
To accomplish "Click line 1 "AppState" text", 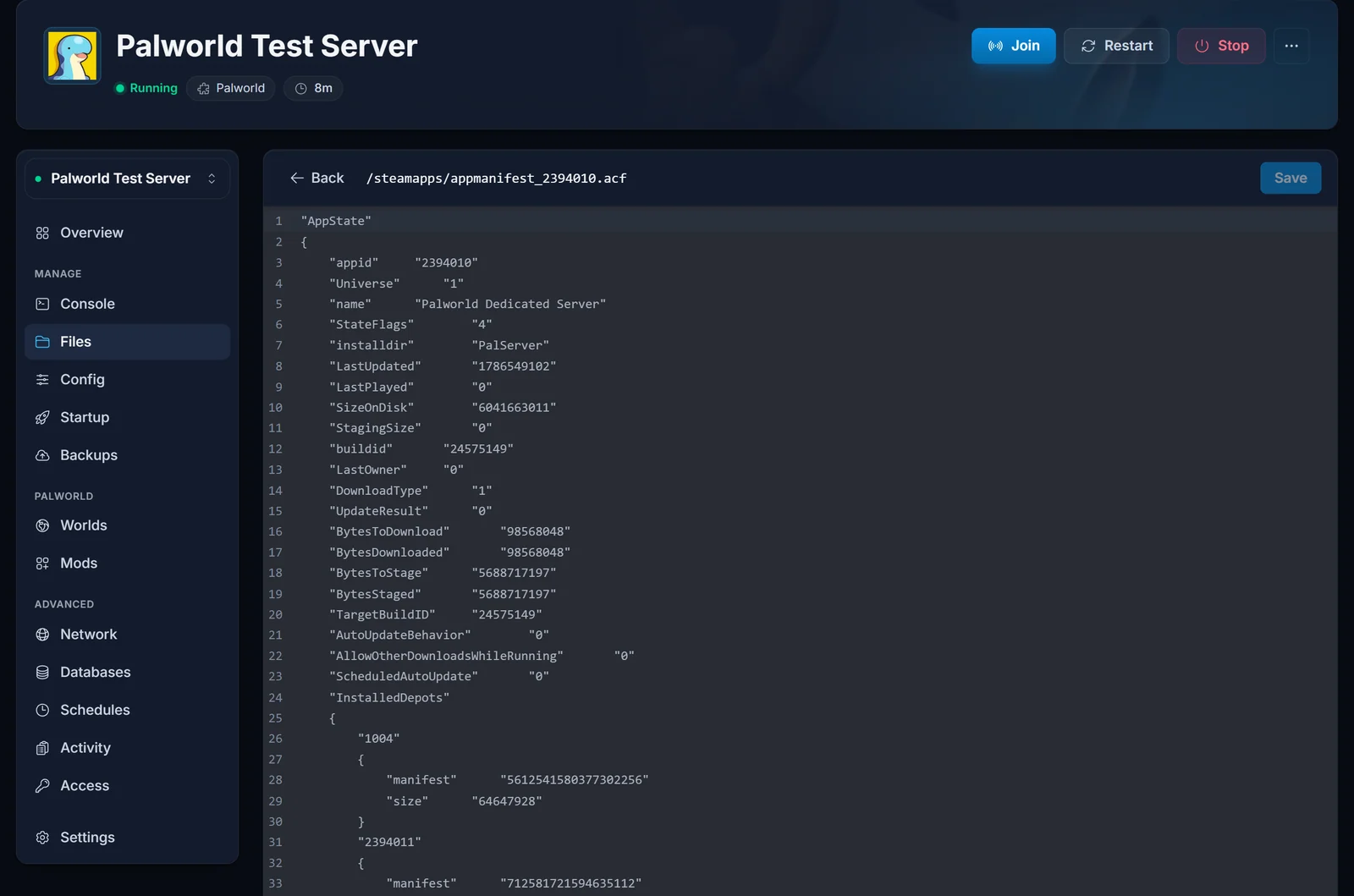I will pos(336,221).
